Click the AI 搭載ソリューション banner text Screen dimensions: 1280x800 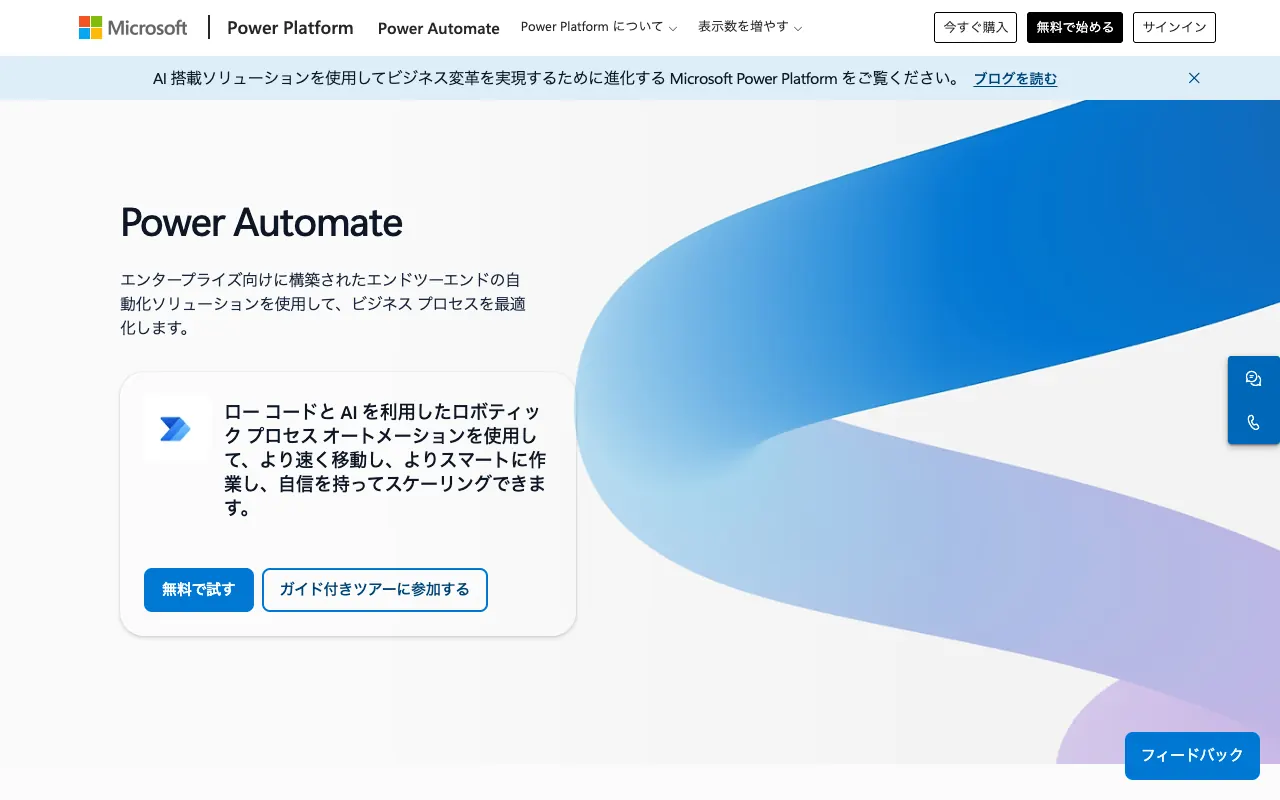(558, 78)
